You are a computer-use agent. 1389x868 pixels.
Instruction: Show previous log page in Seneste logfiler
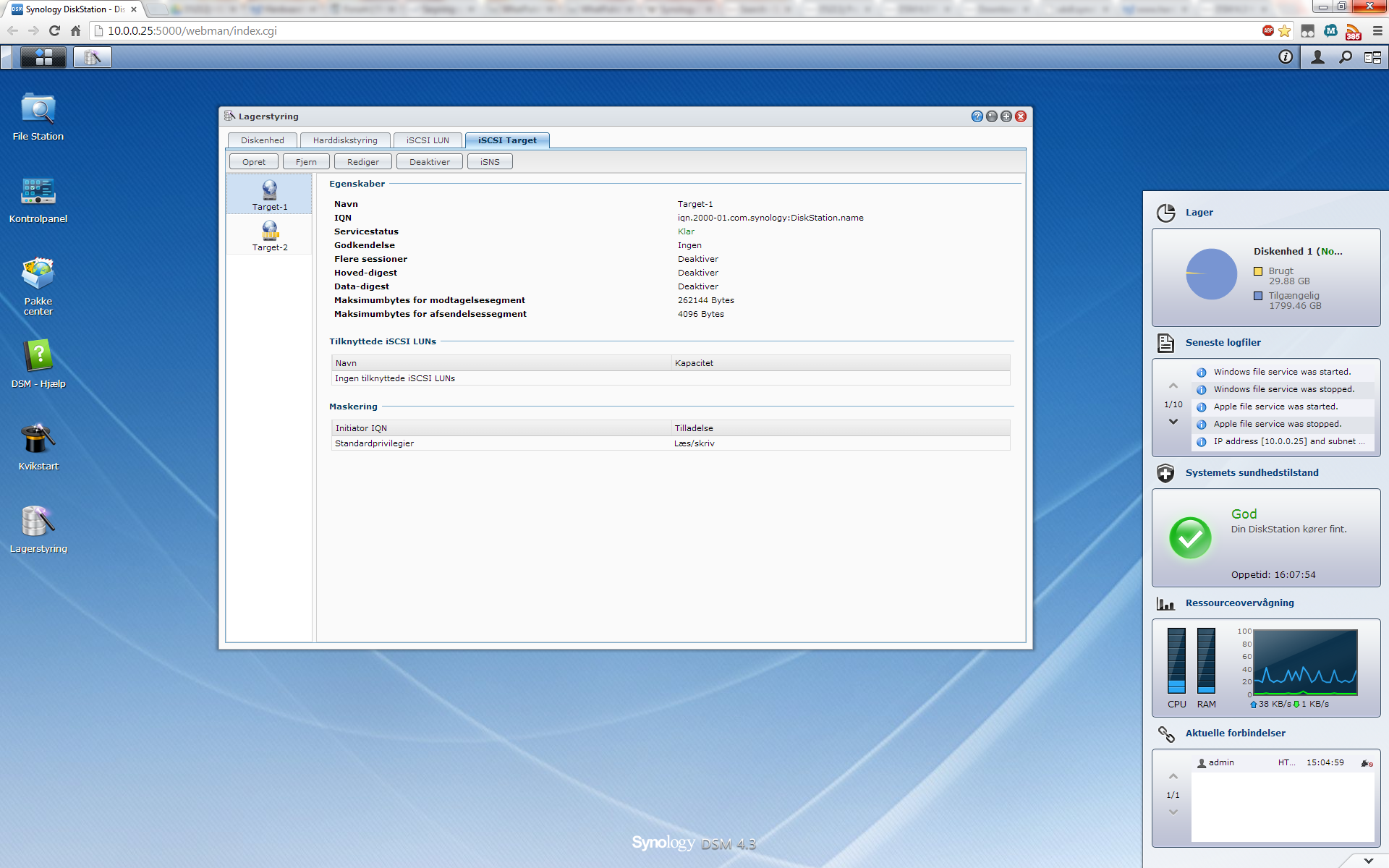(1173, 386)
